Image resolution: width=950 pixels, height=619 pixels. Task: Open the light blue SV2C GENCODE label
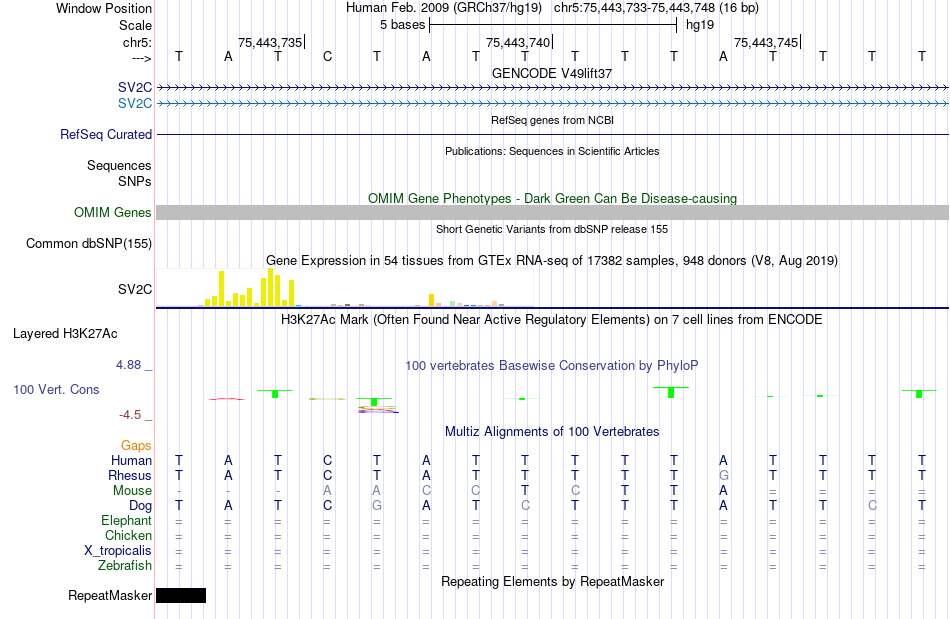135,104
